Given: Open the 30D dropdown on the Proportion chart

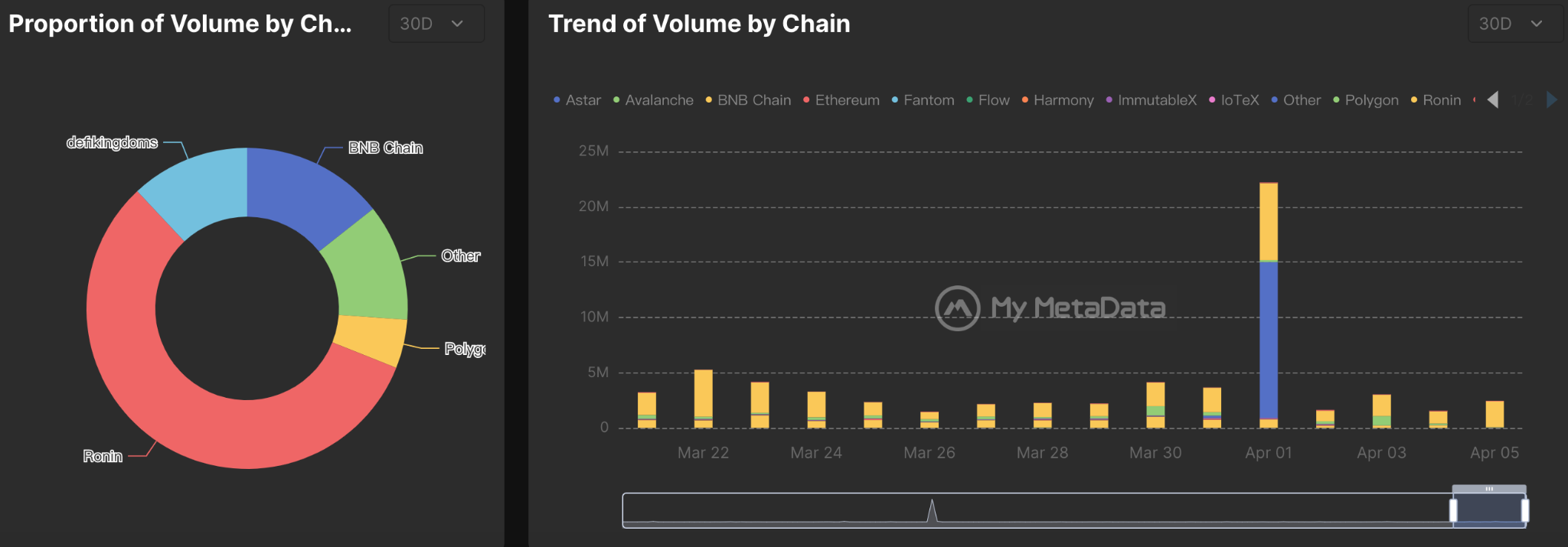Looking at the screenshot, I should (436, 24).
